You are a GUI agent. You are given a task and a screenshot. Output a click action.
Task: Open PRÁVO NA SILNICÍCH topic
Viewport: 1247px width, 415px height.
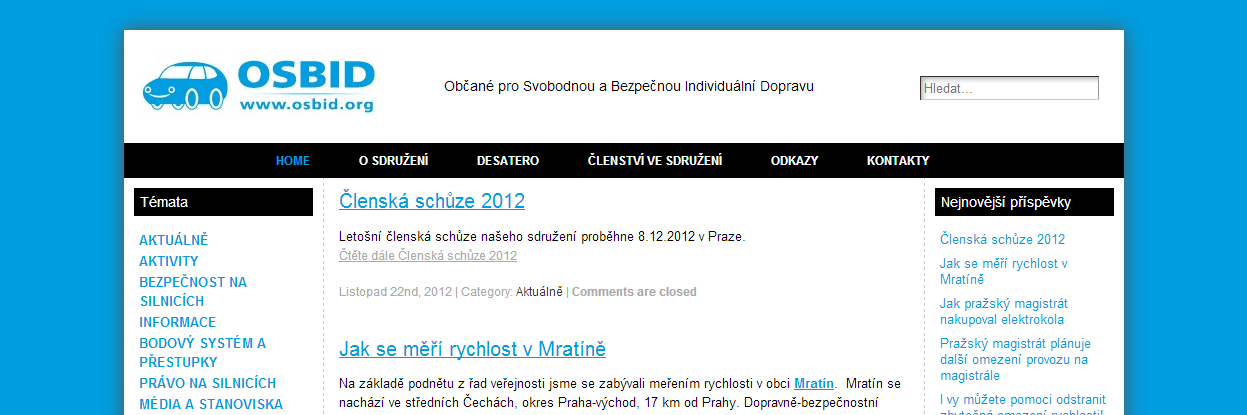(x=207, y=383)
